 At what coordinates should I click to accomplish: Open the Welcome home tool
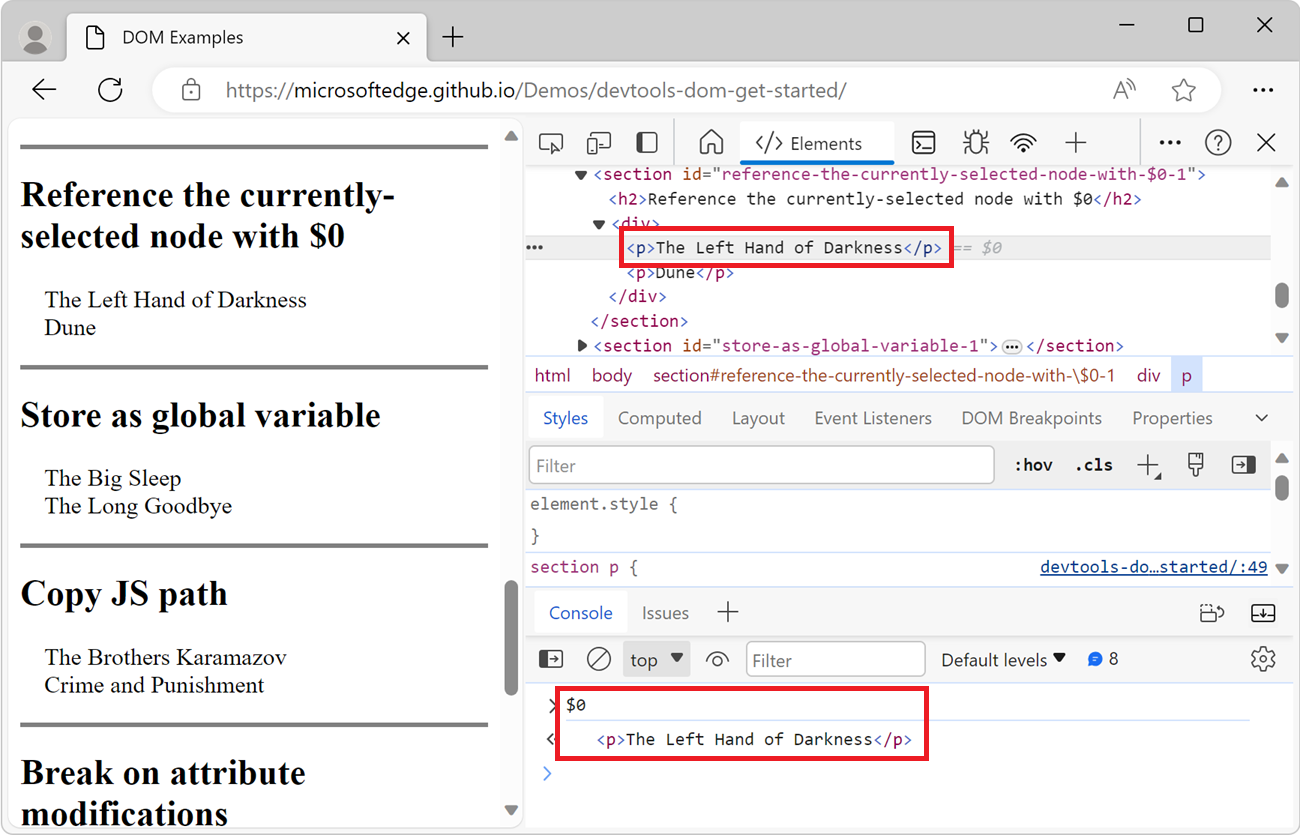point(710,143)
